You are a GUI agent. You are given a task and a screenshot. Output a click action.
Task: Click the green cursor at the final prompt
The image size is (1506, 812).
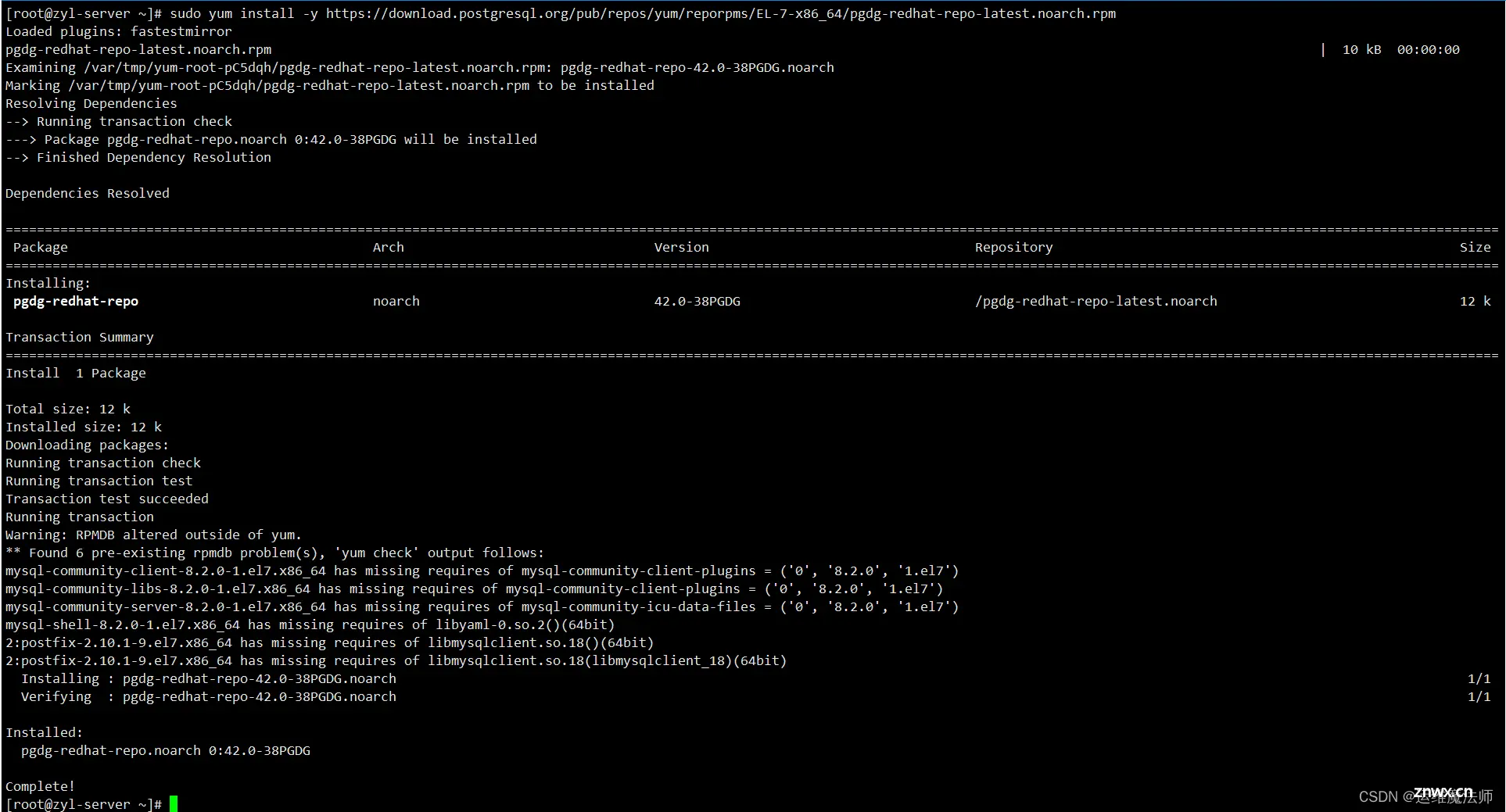pyautogui.click(x=174, y=803)
